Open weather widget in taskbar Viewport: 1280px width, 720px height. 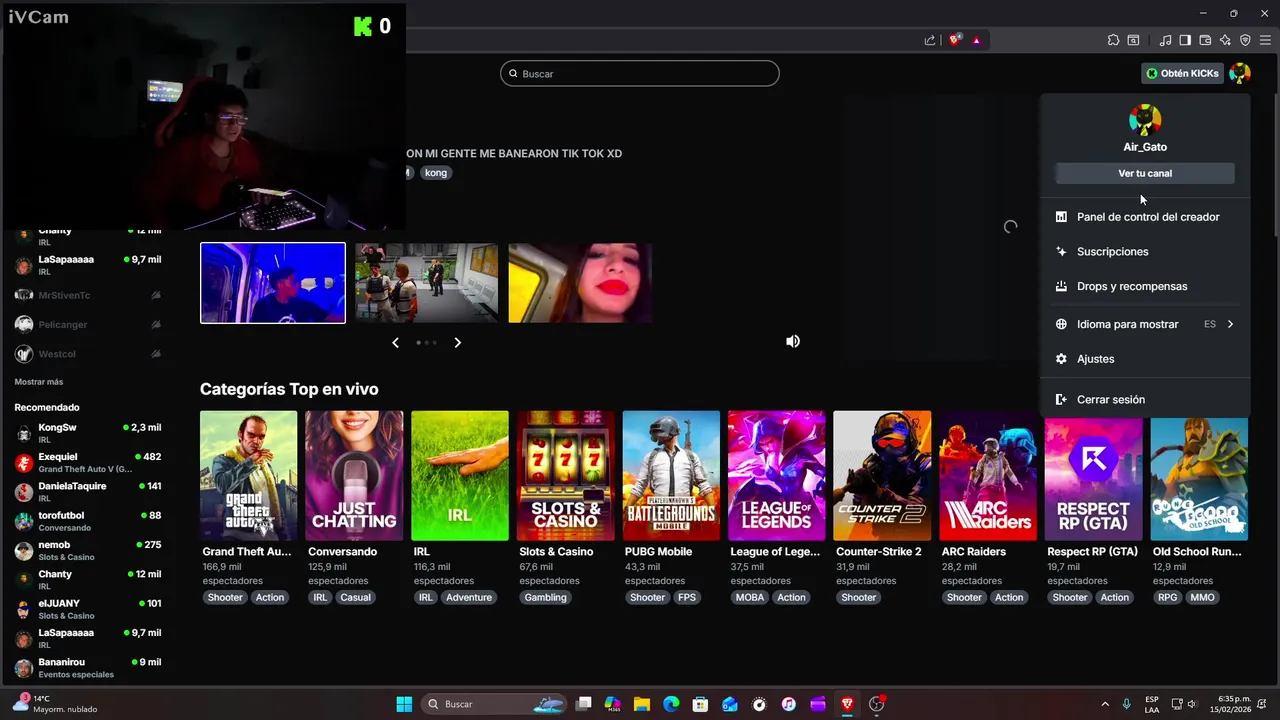pyautogui.click(x=55, y=704)
